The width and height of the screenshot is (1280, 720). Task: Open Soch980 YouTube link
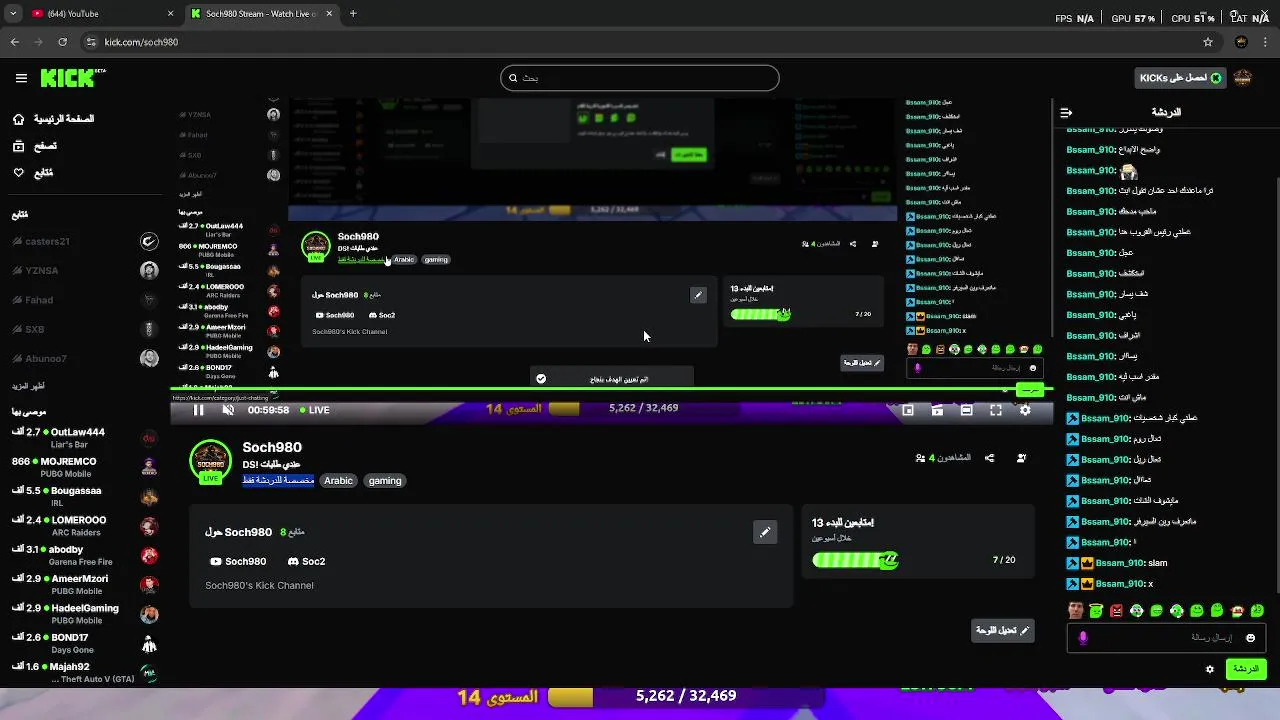click(238, 562)
